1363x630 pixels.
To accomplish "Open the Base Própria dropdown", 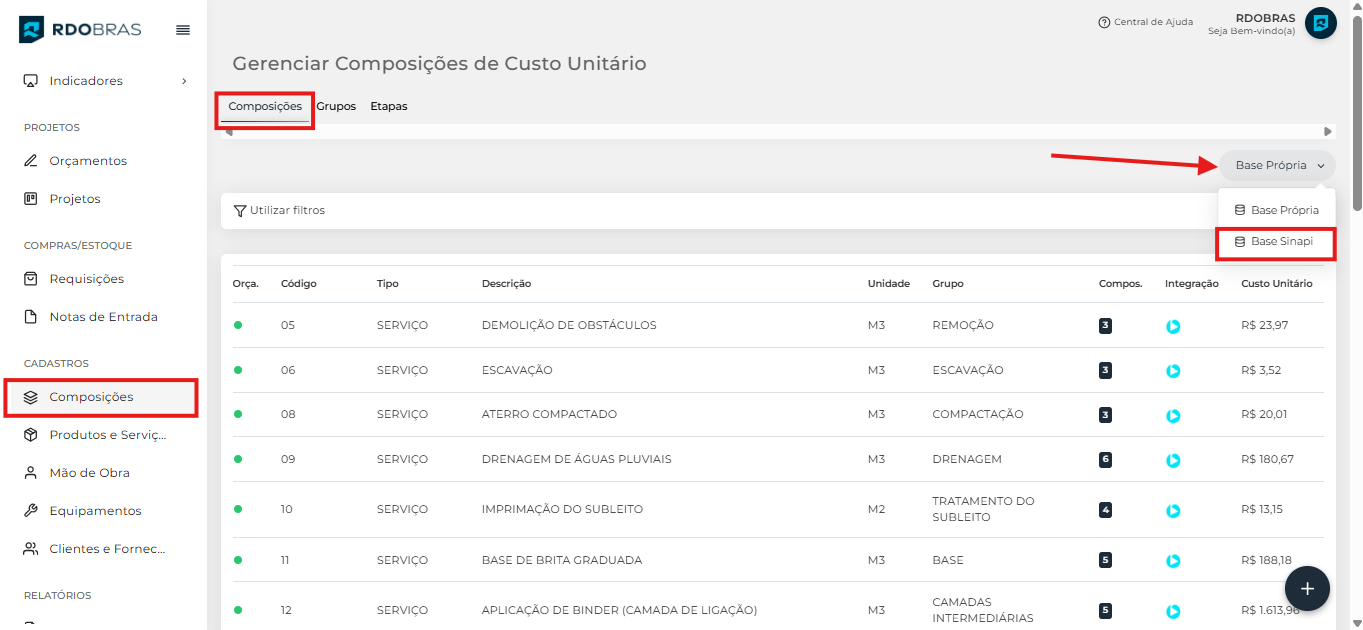I will point(1277,166).
